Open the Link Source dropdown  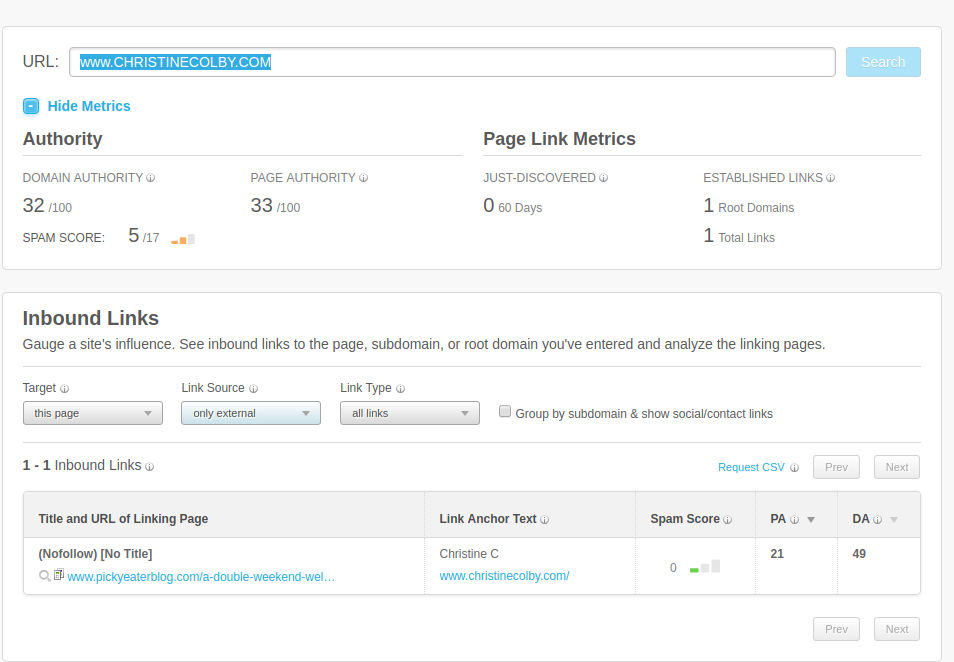click(x=250, y=413)
